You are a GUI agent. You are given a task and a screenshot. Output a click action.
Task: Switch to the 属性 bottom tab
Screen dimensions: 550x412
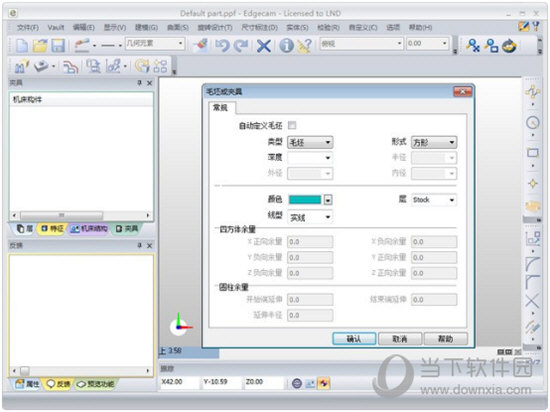27,384
